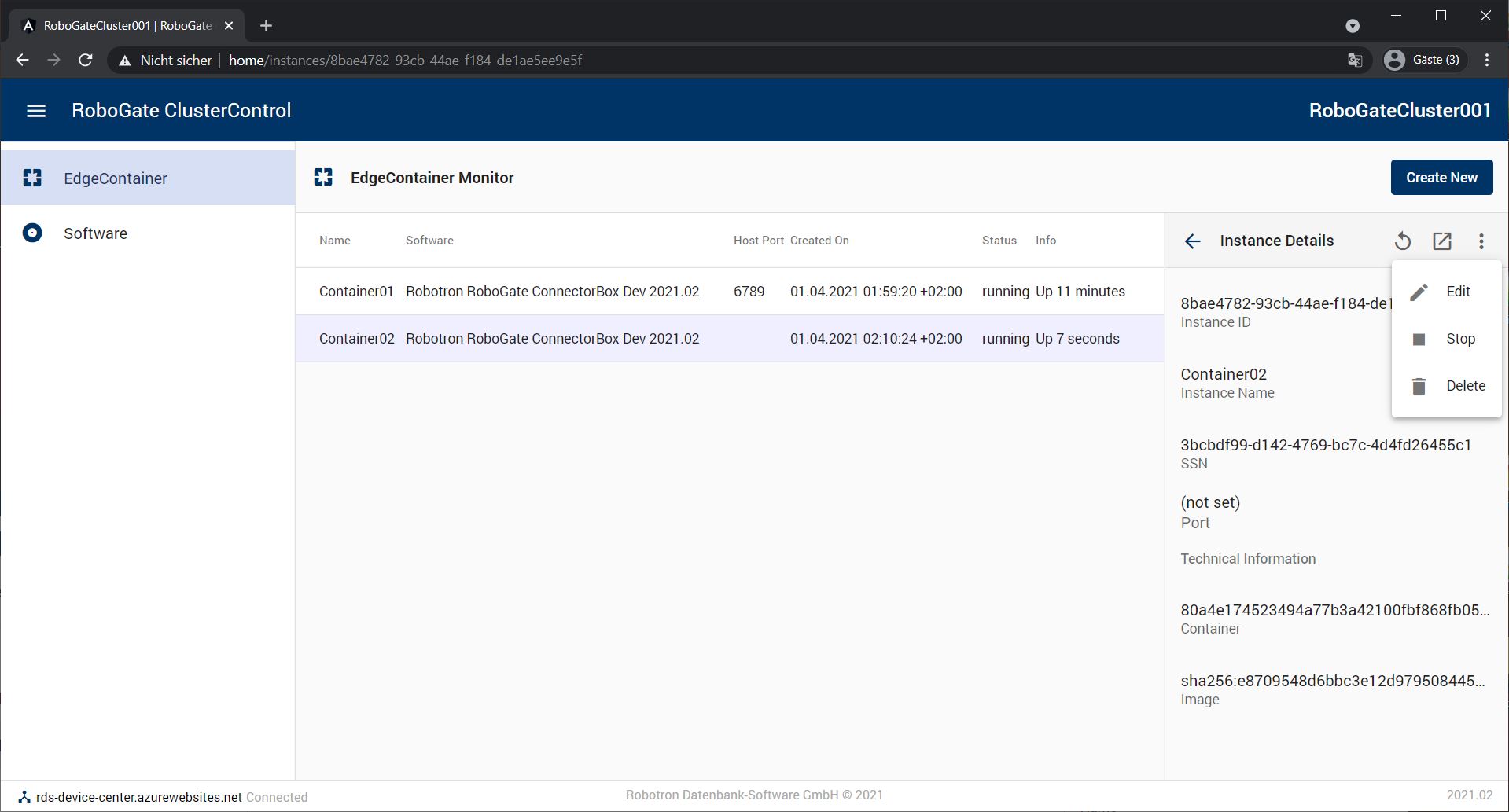The height and width of the screenshot is (812, 1509).
Task: Click created date 01.04.2021 02:10:24
Action: (876, 339)
